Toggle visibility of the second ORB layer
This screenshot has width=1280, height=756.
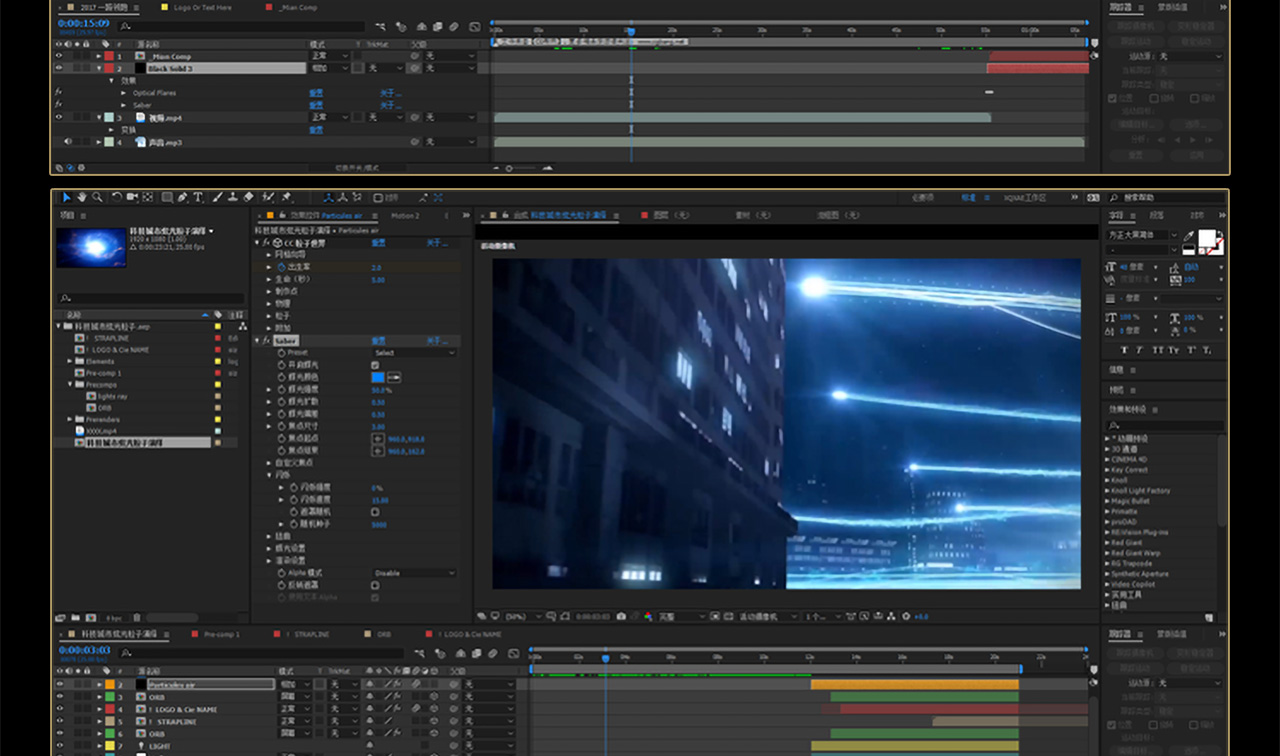59,733
